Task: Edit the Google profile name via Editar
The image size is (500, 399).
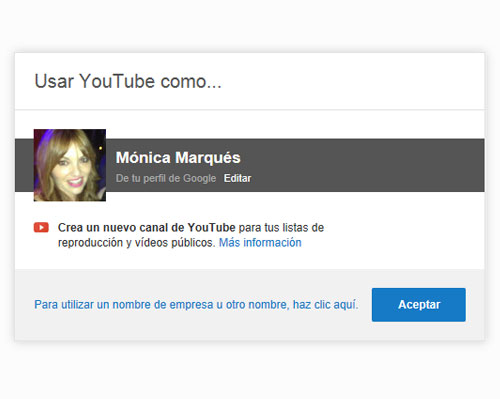Action: click(x=237, y=178)
